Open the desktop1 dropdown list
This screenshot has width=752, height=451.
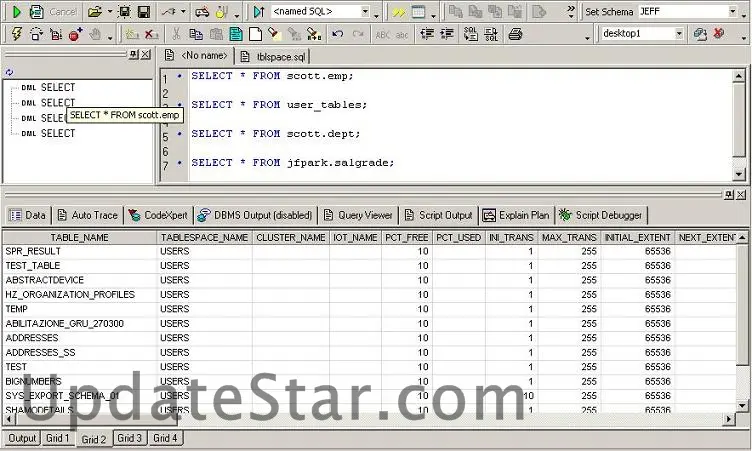tap(679, 34)
